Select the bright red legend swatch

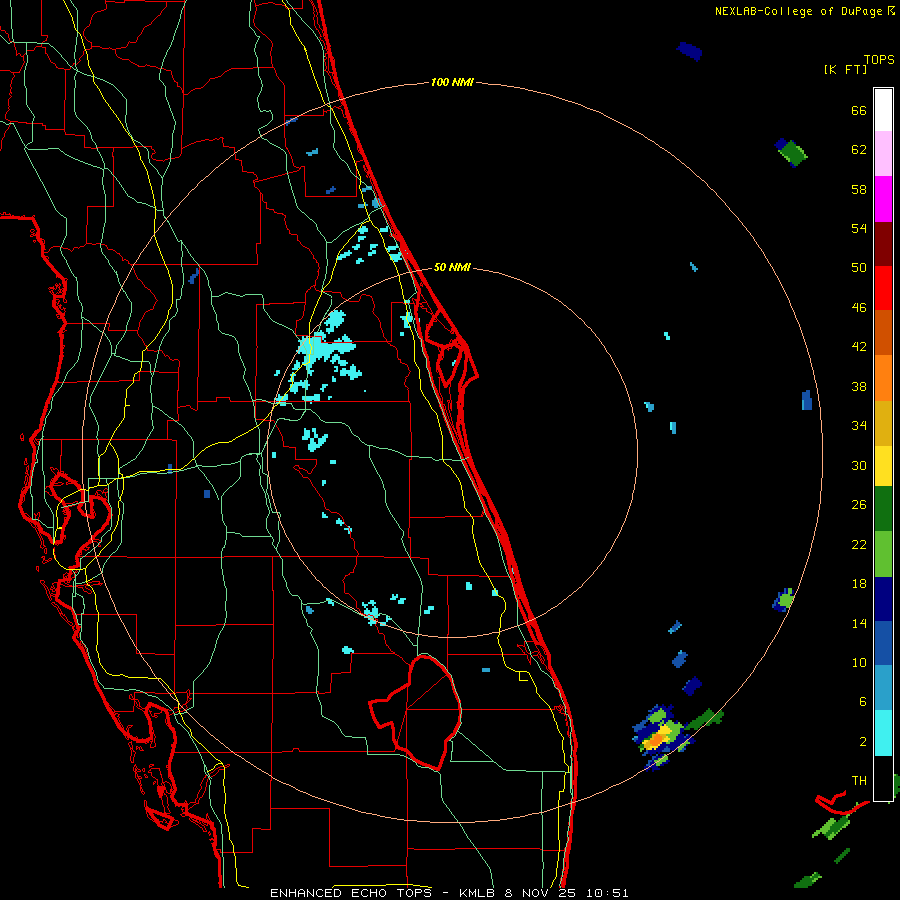883,288
